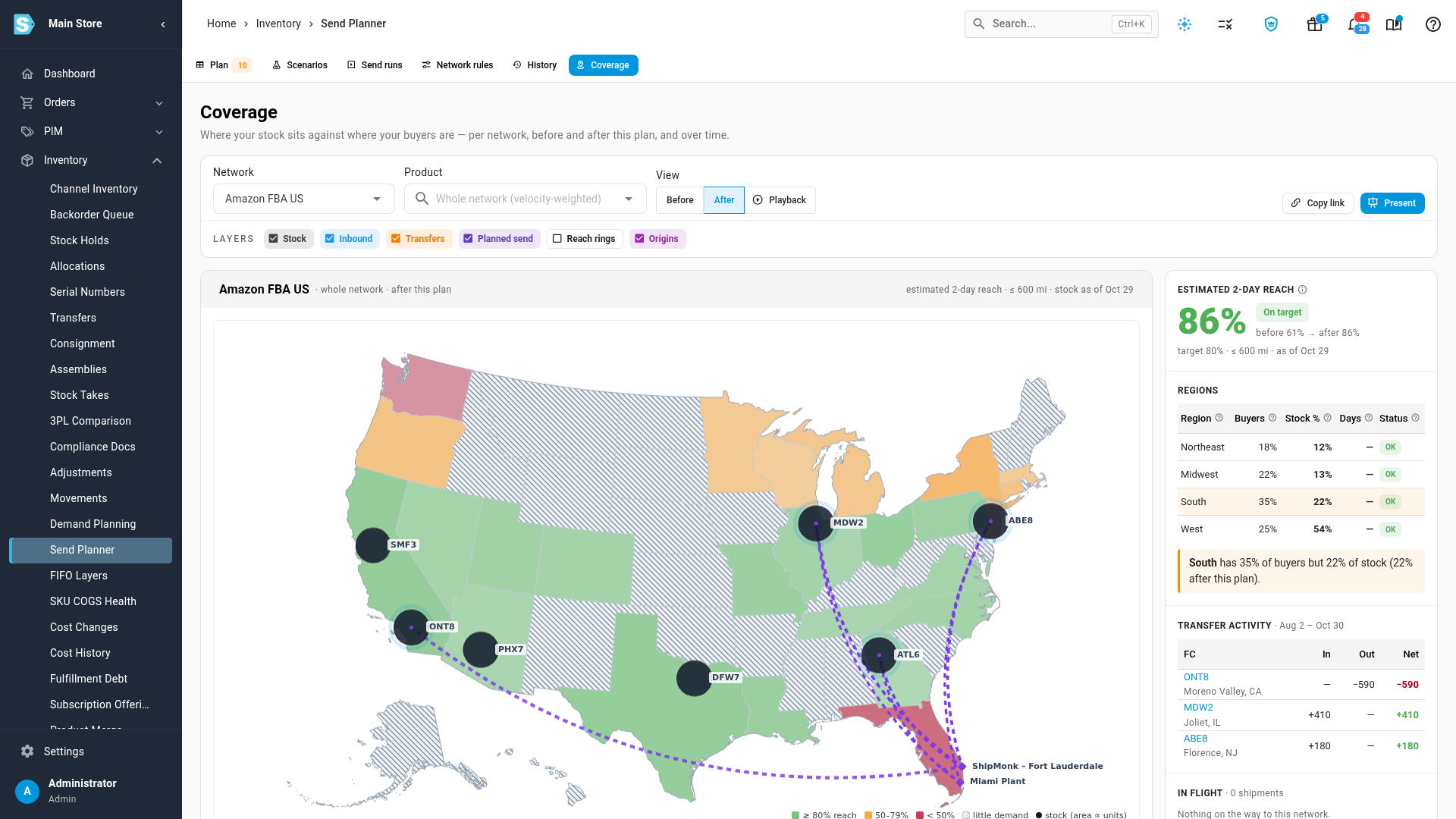1456x819 pixels.
Task: Select the Coverage tab
Action: (604, 65)
